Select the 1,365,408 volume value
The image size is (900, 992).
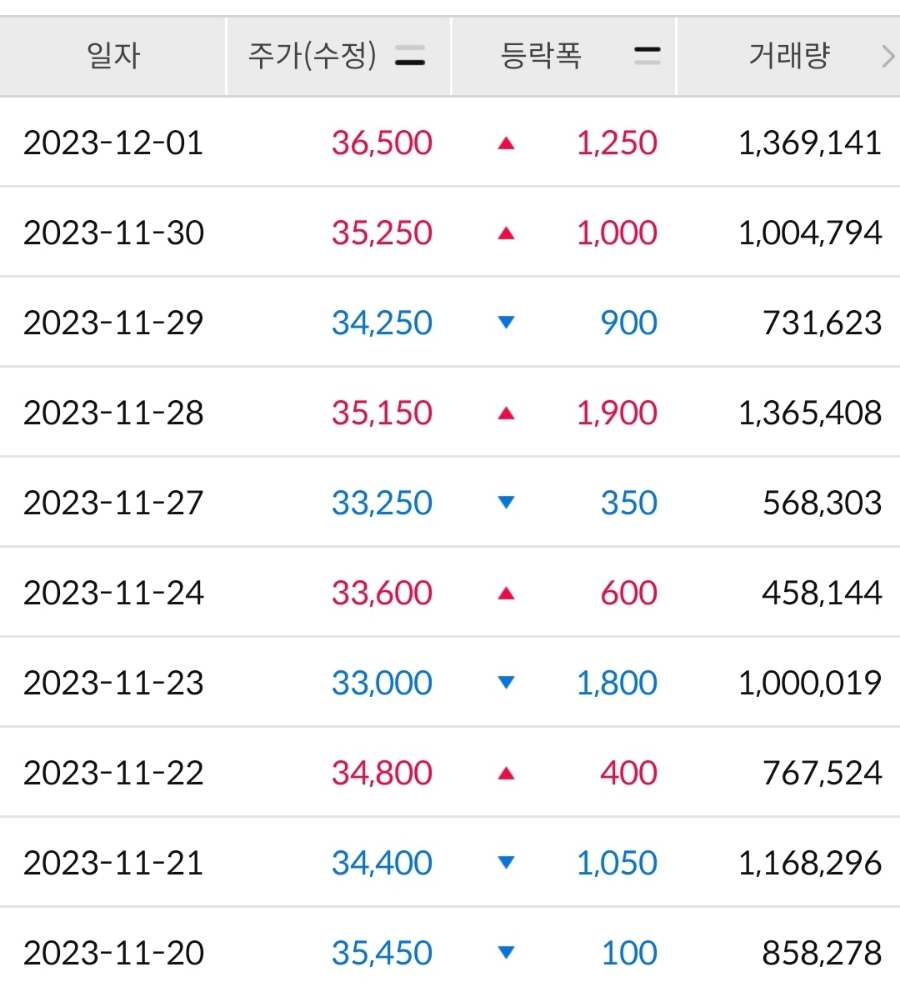(x=810, y=413)
